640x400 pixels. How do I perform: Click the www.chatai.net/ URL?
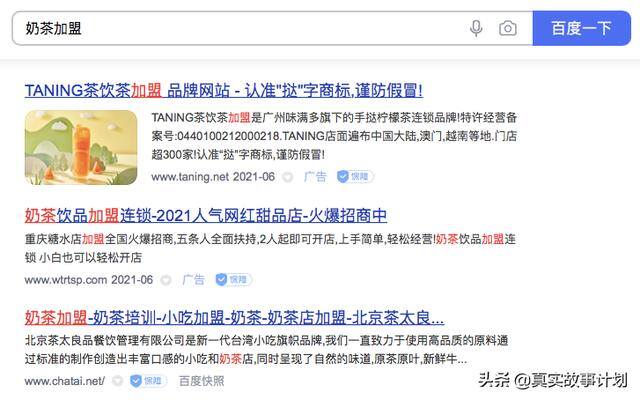tap(64, 381)
